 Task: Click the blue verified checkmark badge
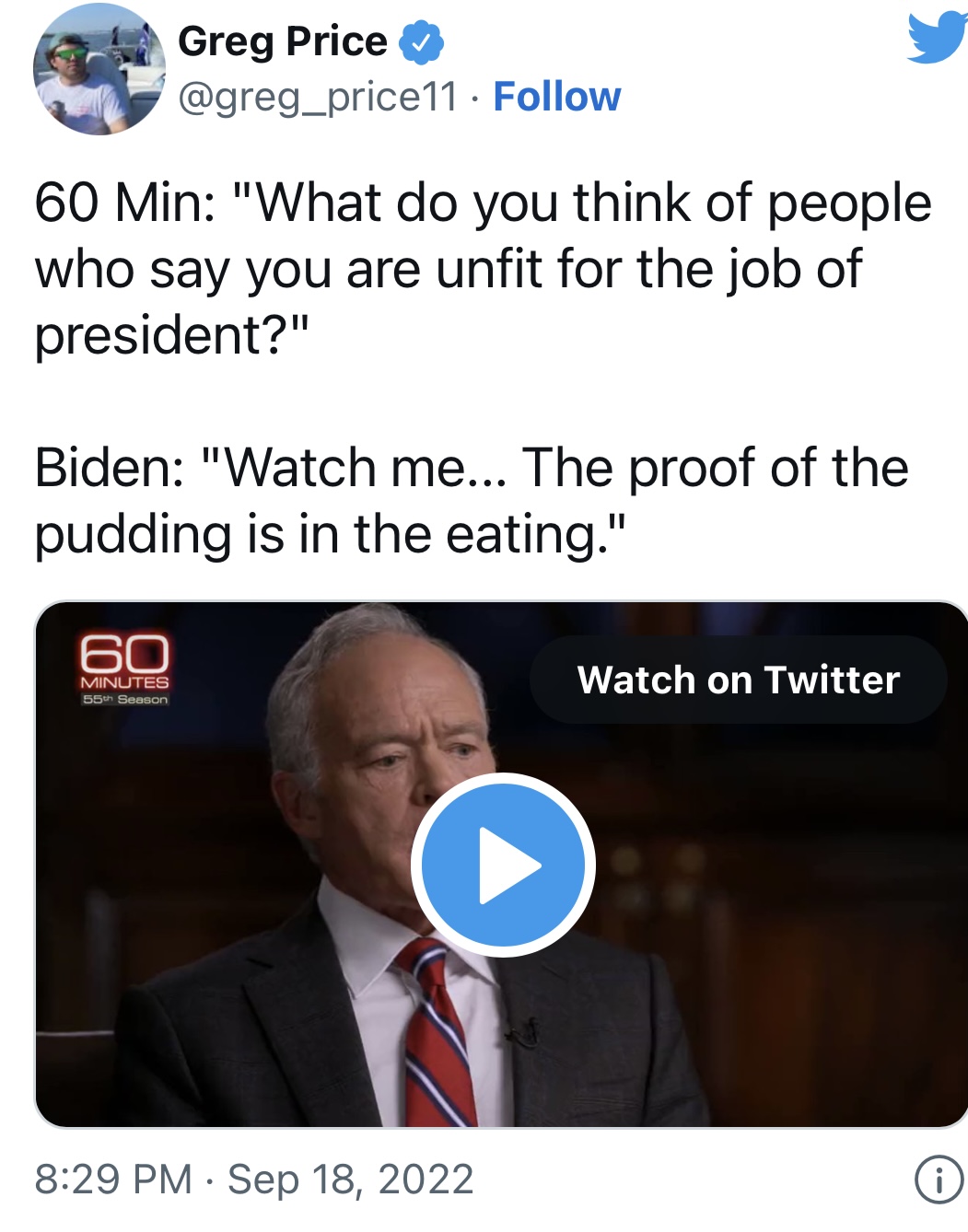[x=422, y=43]
